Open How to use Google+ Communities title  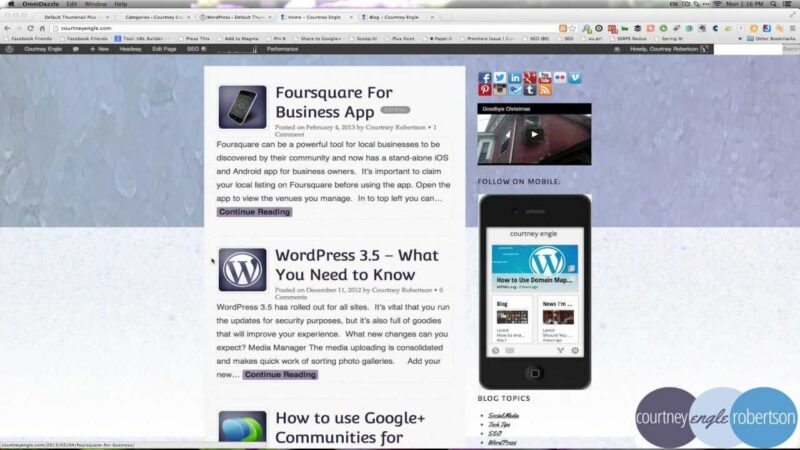pos(350,428)
